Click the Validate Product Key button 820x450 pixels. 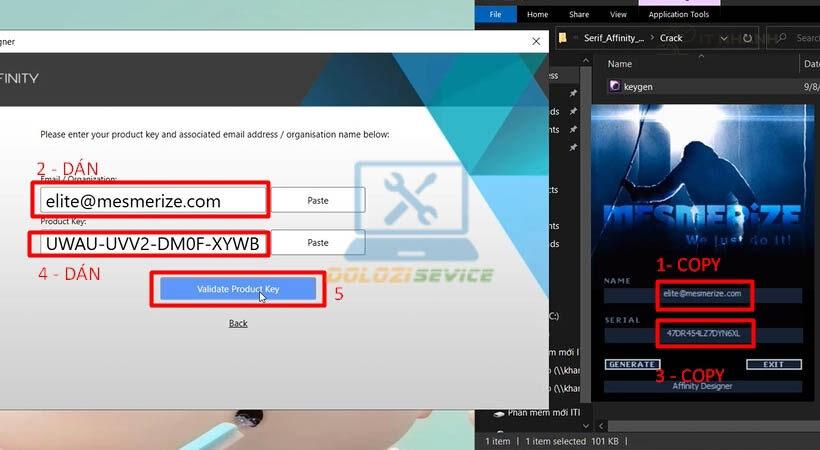[238, 289]
